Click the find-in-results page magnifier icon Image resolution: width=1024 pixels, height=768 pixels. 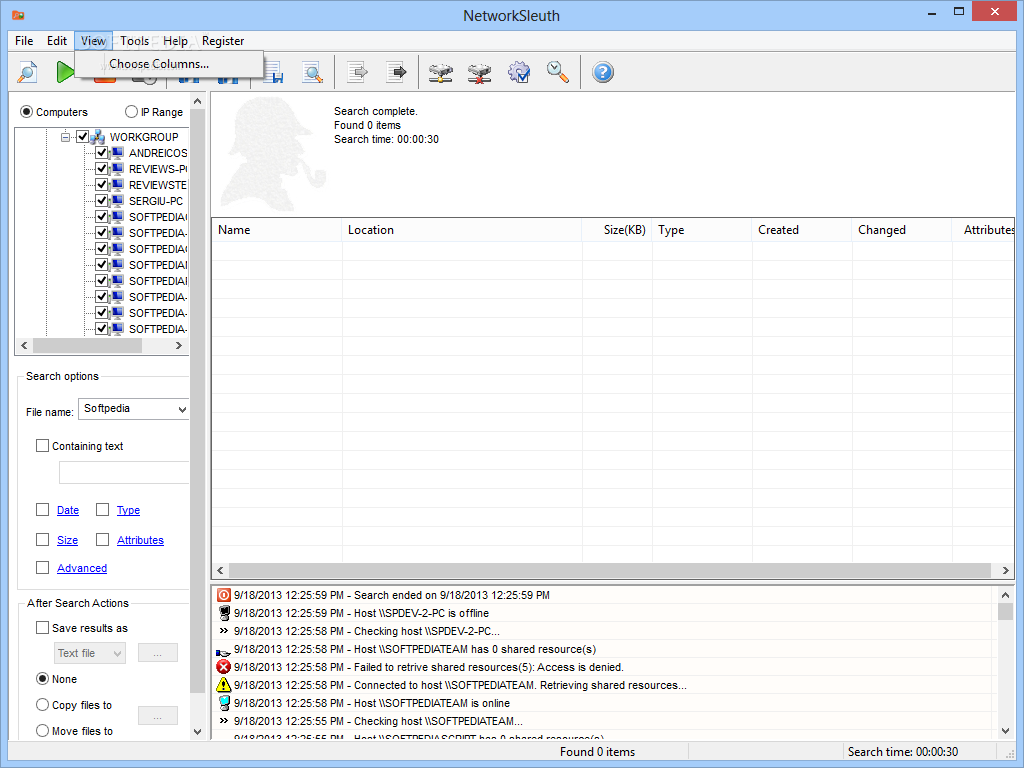[x=313, y=72]
